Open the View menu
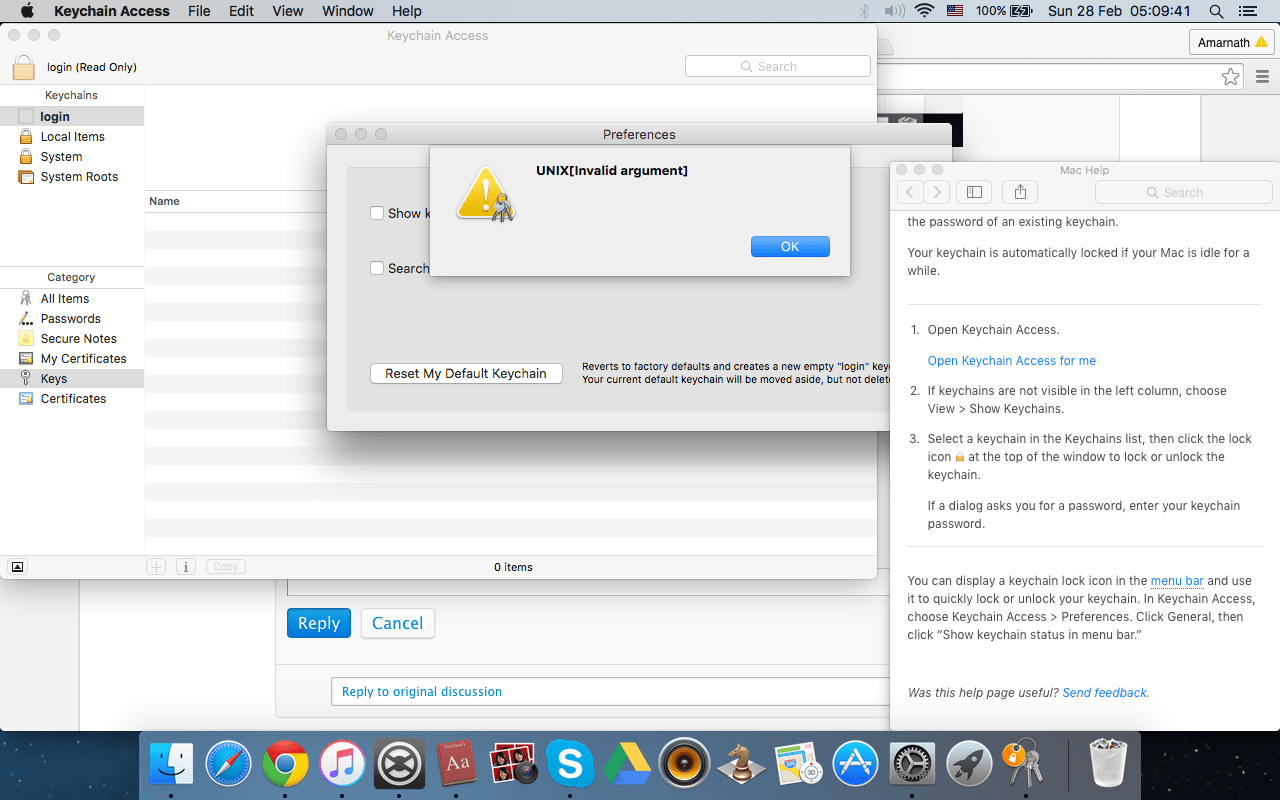The width and height of the screenshot is (1280, 800). tap(287, 11)
